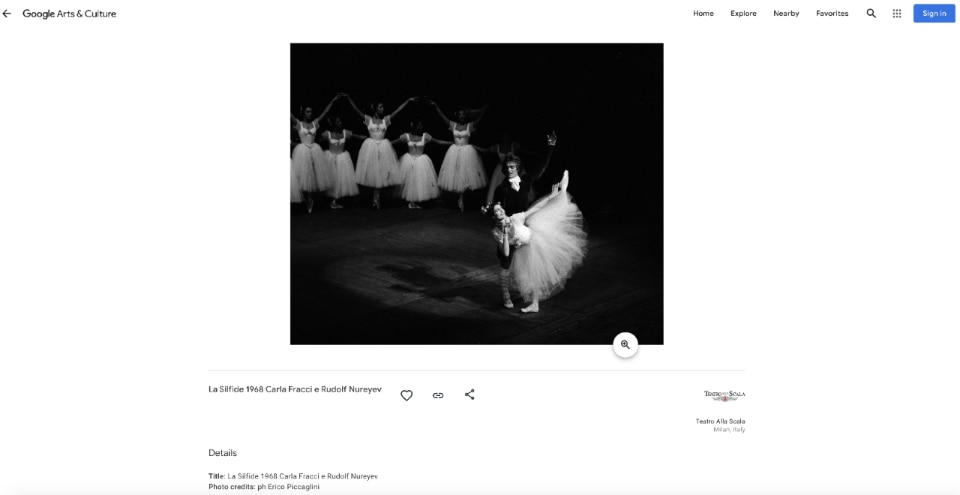Viewport: 960px width, 495px height.
Task: Open the Explore menu item
Action: (743, 13)
